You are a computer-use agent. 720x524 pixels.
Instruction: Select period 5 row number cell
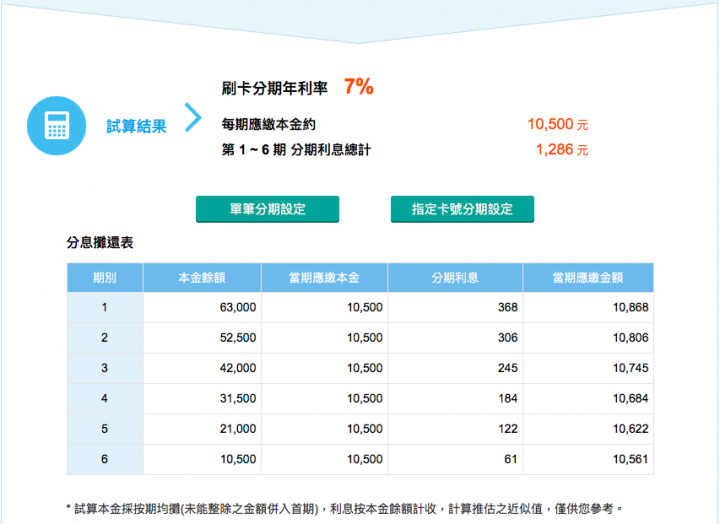tap(105, 428)
